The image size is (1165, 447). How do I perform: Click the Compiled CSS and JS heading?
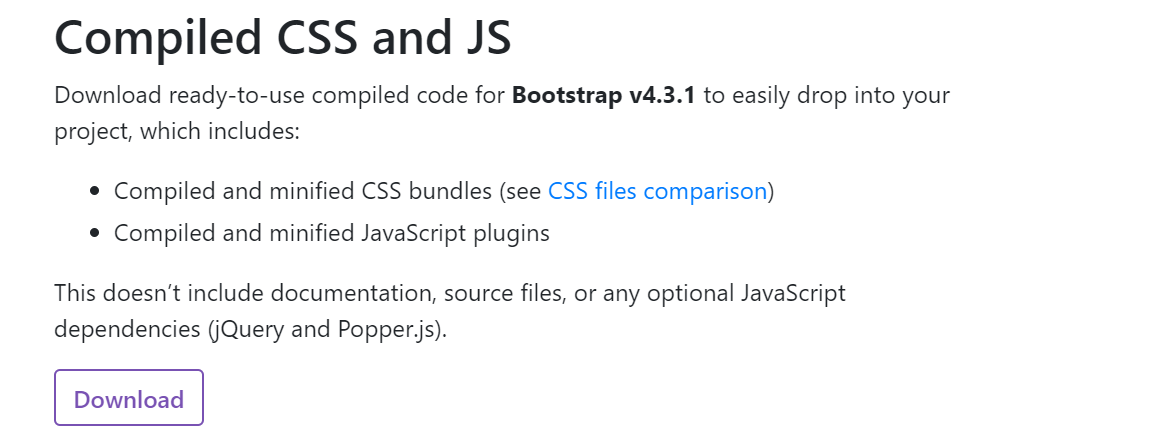click(x=283, y=37)
